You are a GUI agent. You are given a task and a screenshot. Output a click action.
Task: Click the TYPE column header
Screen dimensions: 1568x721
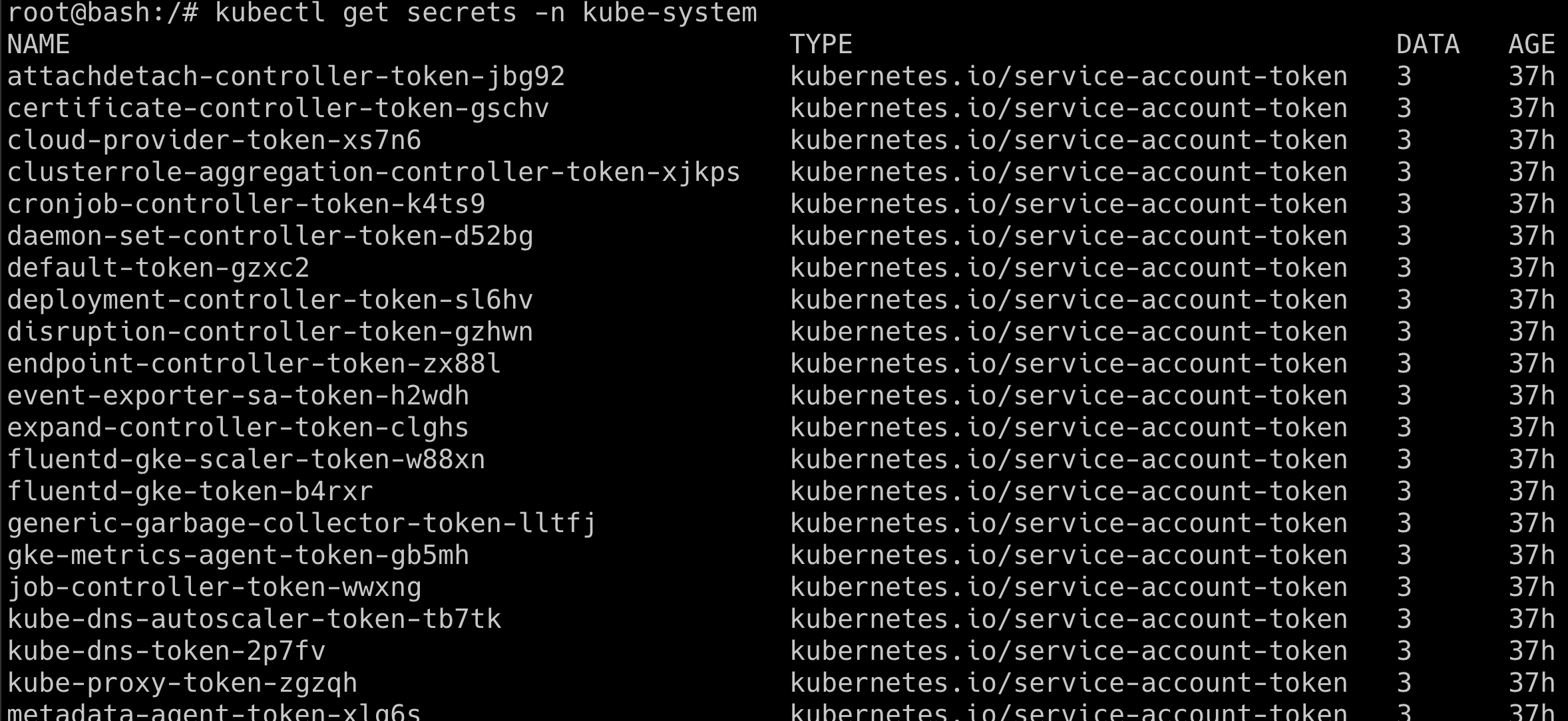[821, 45]
